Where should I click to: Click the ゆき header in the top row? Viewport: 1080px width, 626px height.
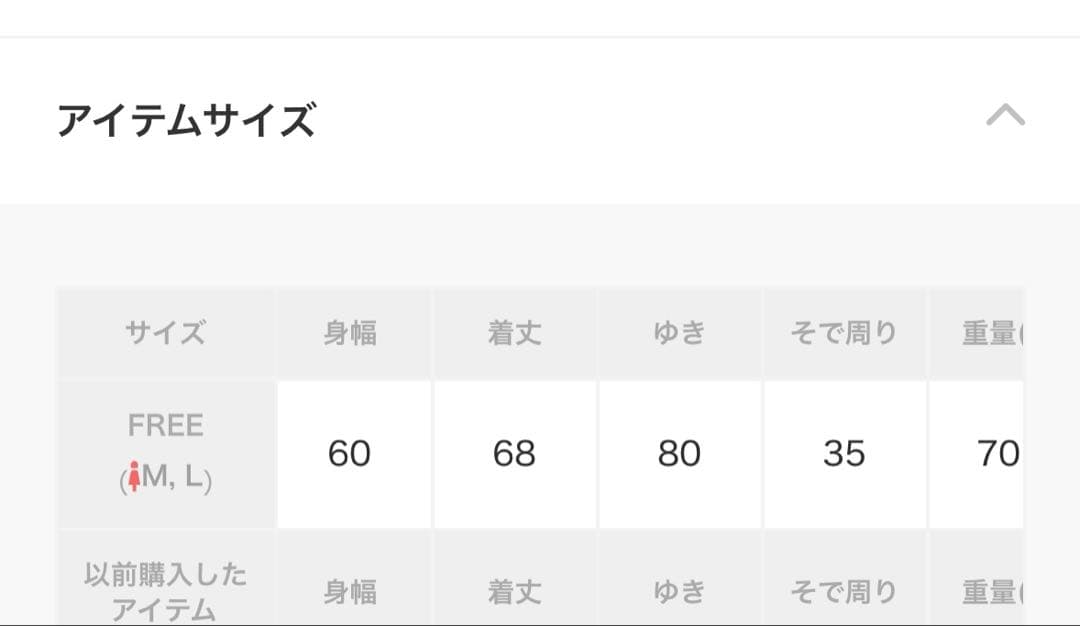tap(679, 333)
